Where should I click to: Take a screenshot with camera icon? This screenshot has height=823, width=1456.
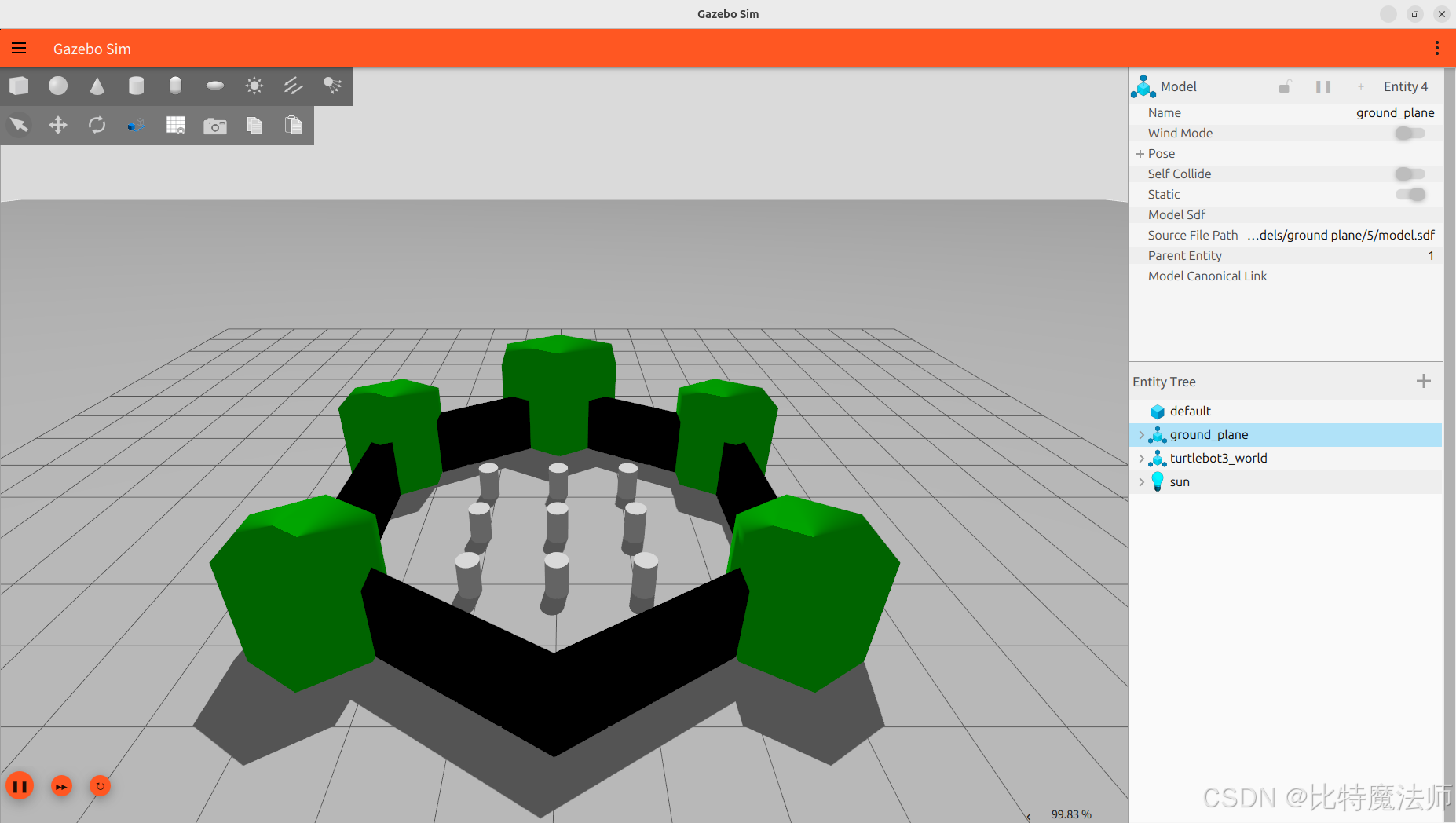215,126
